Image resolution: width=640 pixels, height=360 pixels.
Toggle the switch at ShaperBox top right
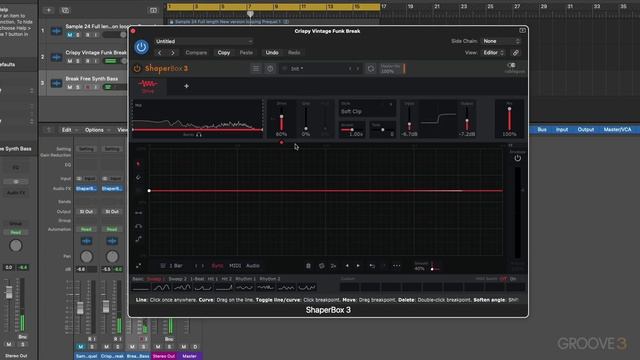click(511, 65)
